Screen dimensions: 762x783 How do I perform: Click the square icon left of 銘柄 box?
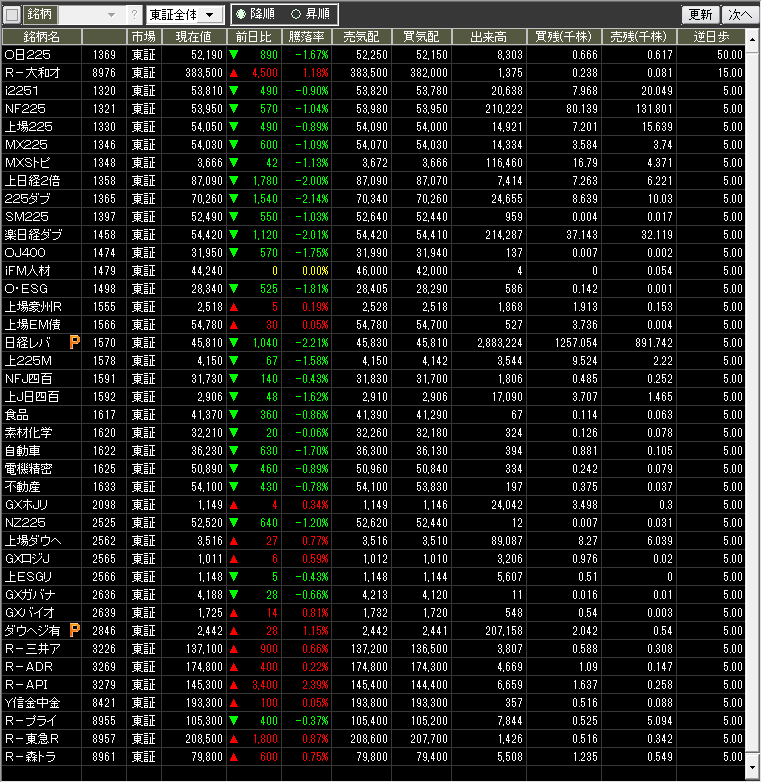click(12, 15)
